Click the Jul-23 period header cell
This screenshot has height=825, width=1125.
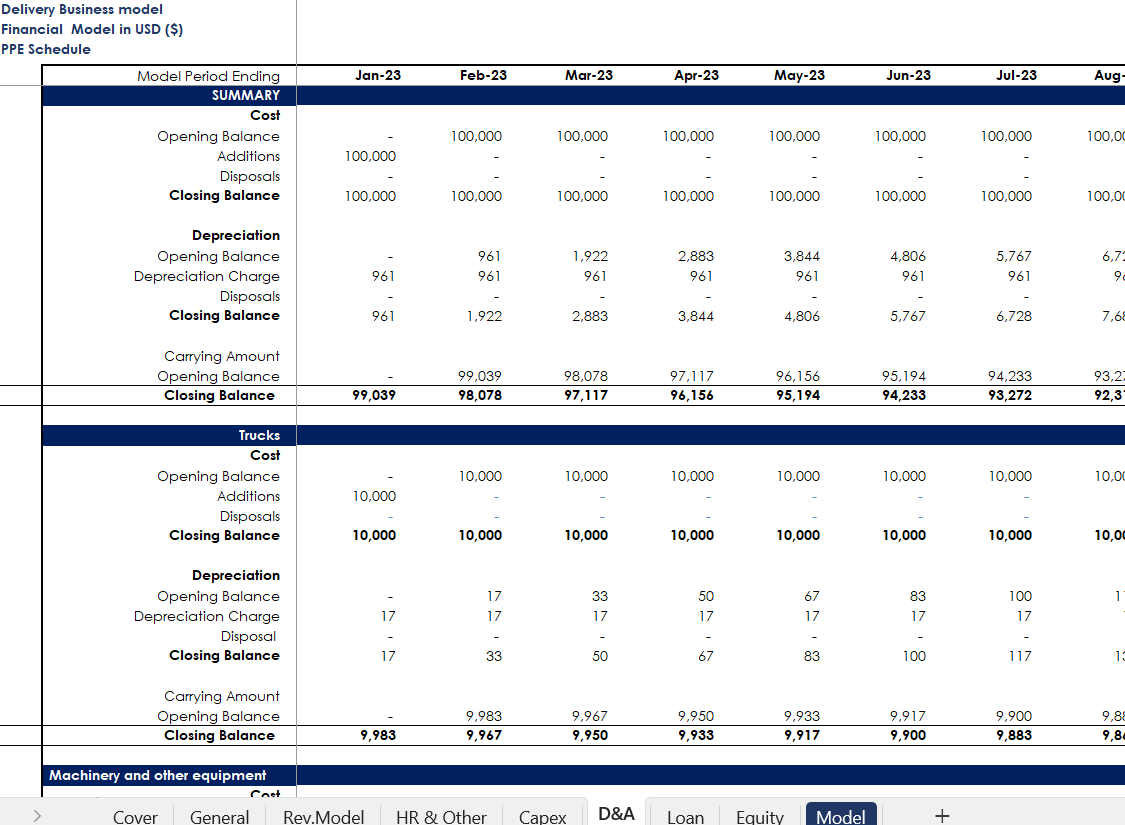1016,76
